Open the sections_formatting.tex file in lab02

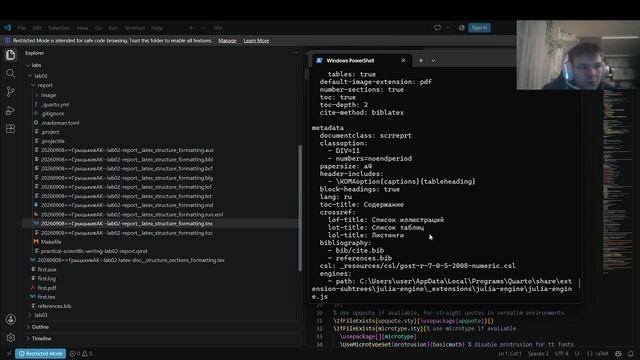point(131,260)
